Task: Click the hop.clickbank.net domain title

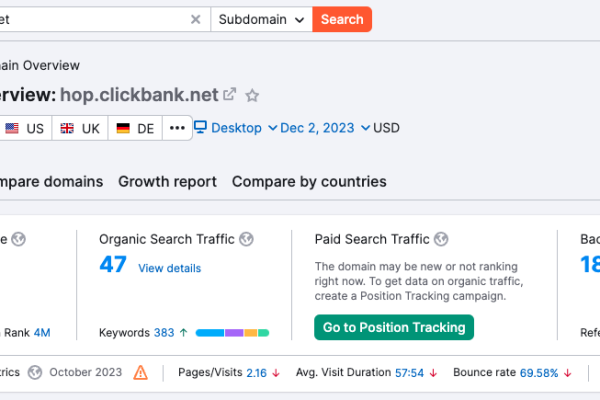Action: pyautogui.click(x=139, y=95)
